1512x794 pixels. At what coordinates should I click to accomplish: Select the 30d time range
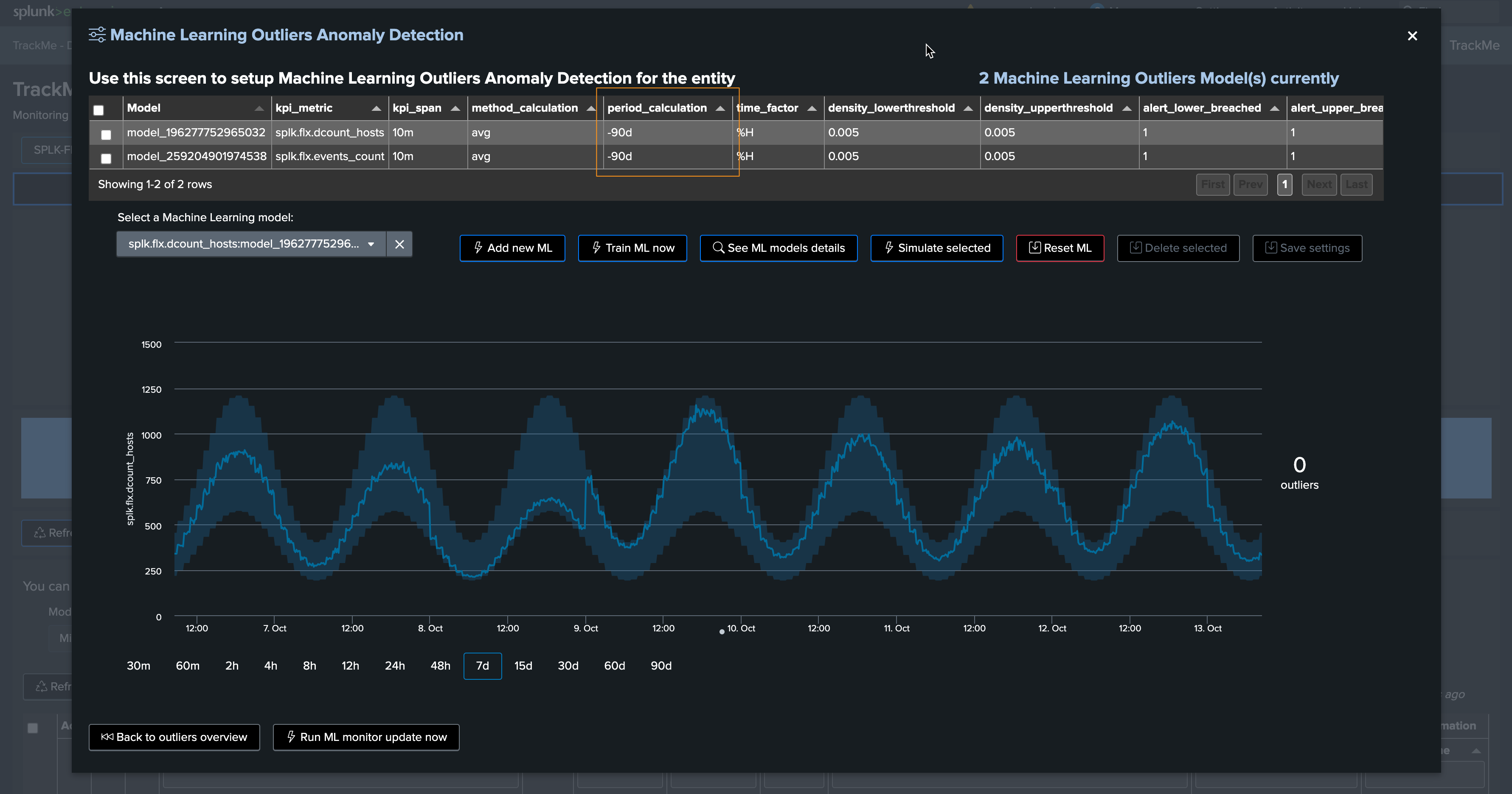click(568, 666)
